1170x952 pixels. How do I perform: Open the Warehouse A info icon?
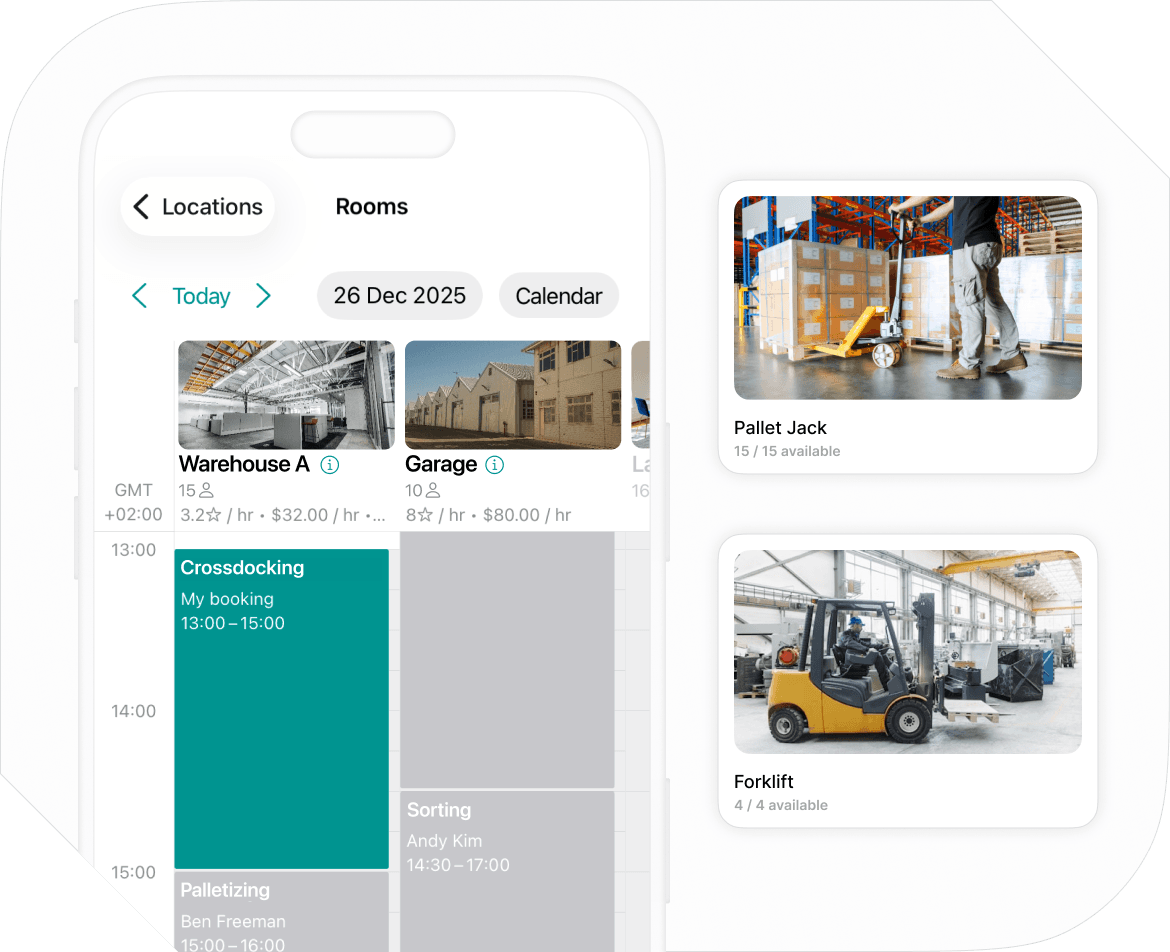point(331,464)
